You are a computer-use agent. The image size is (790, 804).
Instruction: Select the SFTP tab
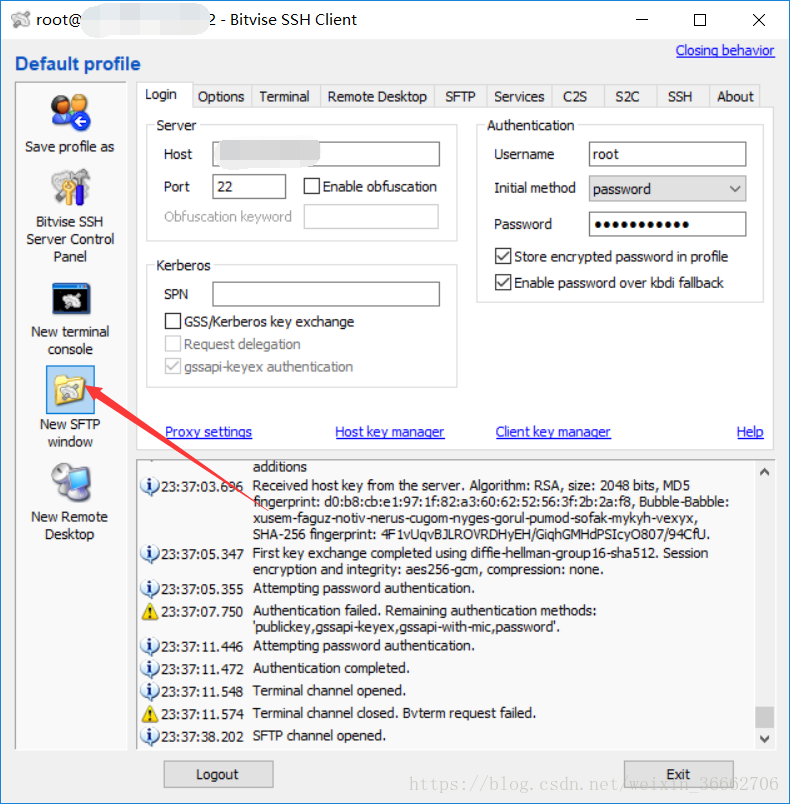(460, 96)
